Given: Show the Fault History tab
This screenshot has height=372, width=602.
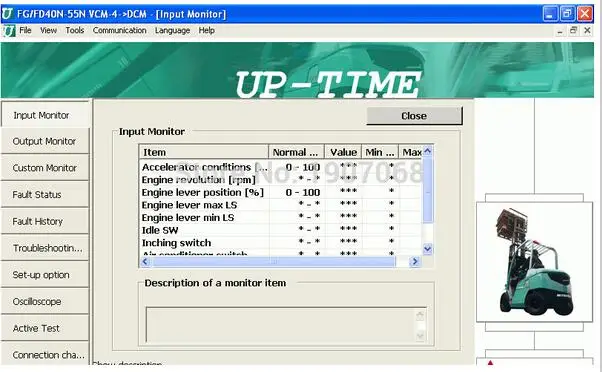Looking at the screenshot, I should 45,222.
